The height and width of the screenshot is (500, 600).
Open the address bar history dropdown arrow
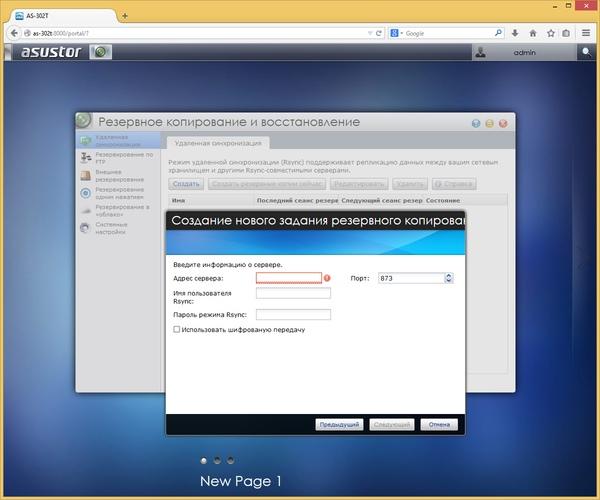(x=370, y=33)
